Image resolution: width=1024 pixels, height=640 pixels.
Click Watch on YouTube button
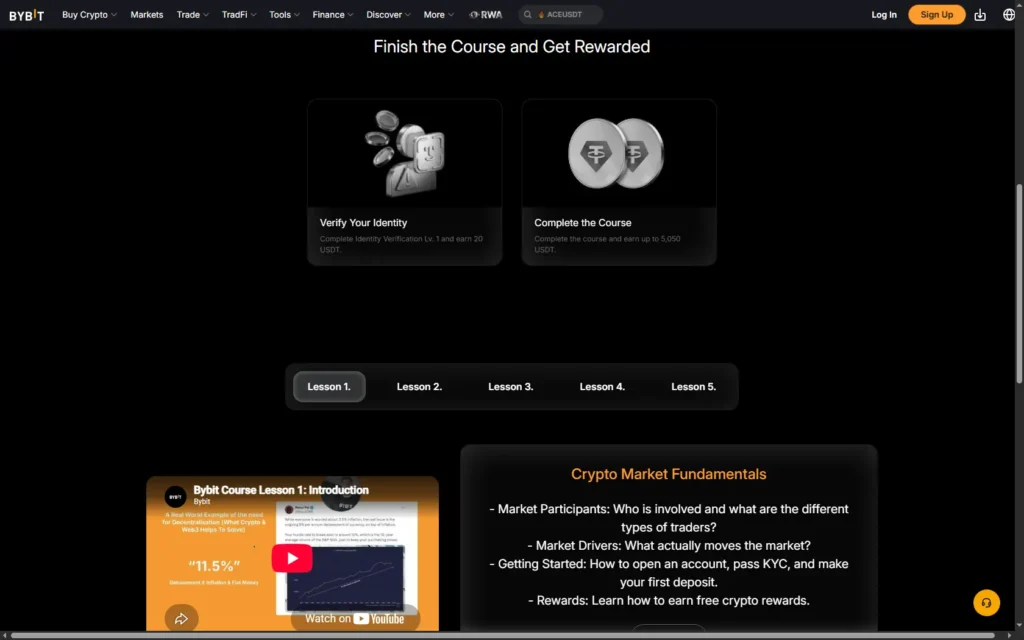[x=355, y=618]
